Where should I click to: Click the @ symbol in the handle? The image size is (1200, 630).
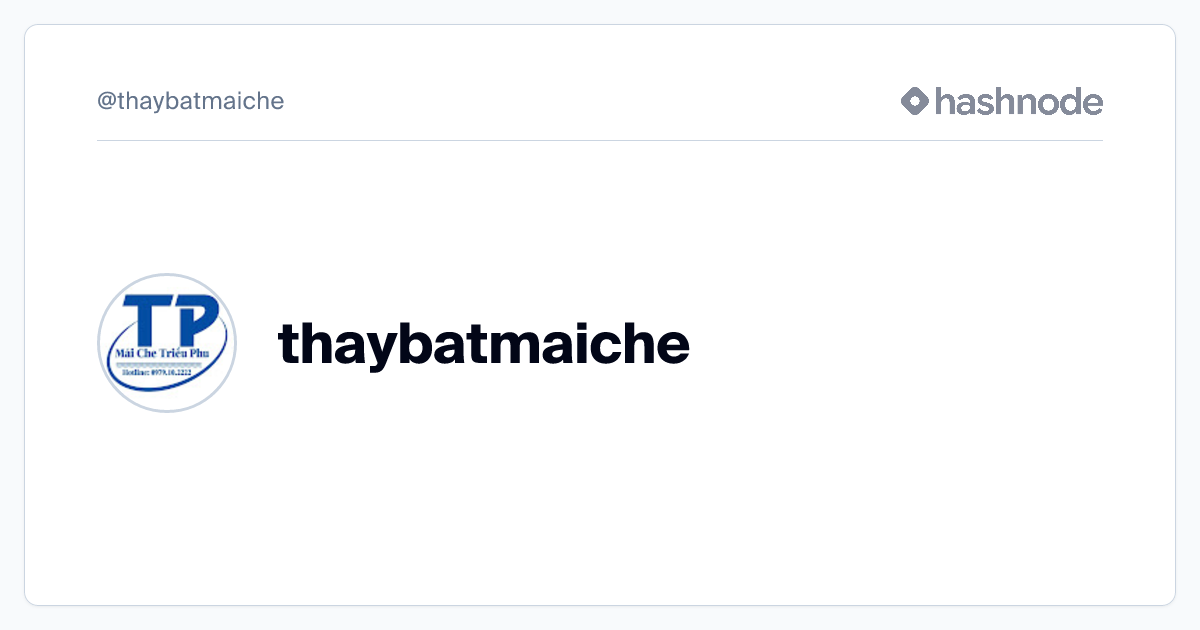tap(105, 101)
